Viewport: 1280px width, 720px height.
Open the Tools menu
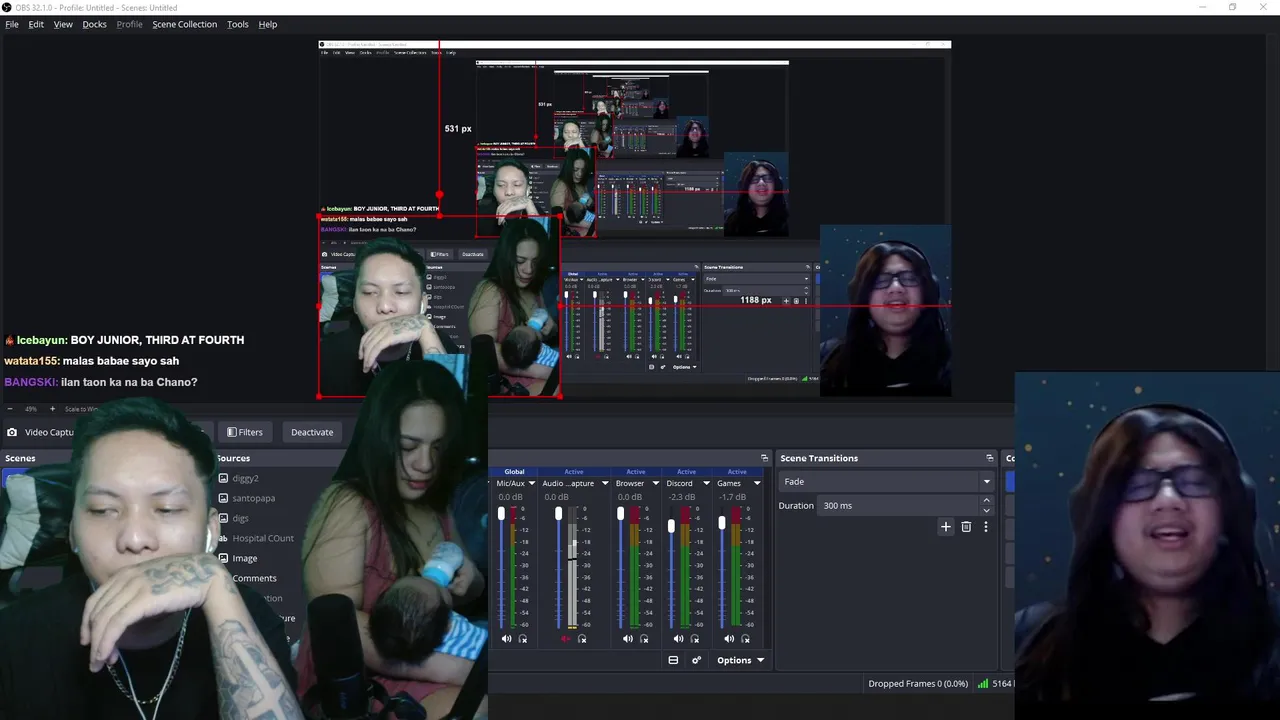click(238, 24)
